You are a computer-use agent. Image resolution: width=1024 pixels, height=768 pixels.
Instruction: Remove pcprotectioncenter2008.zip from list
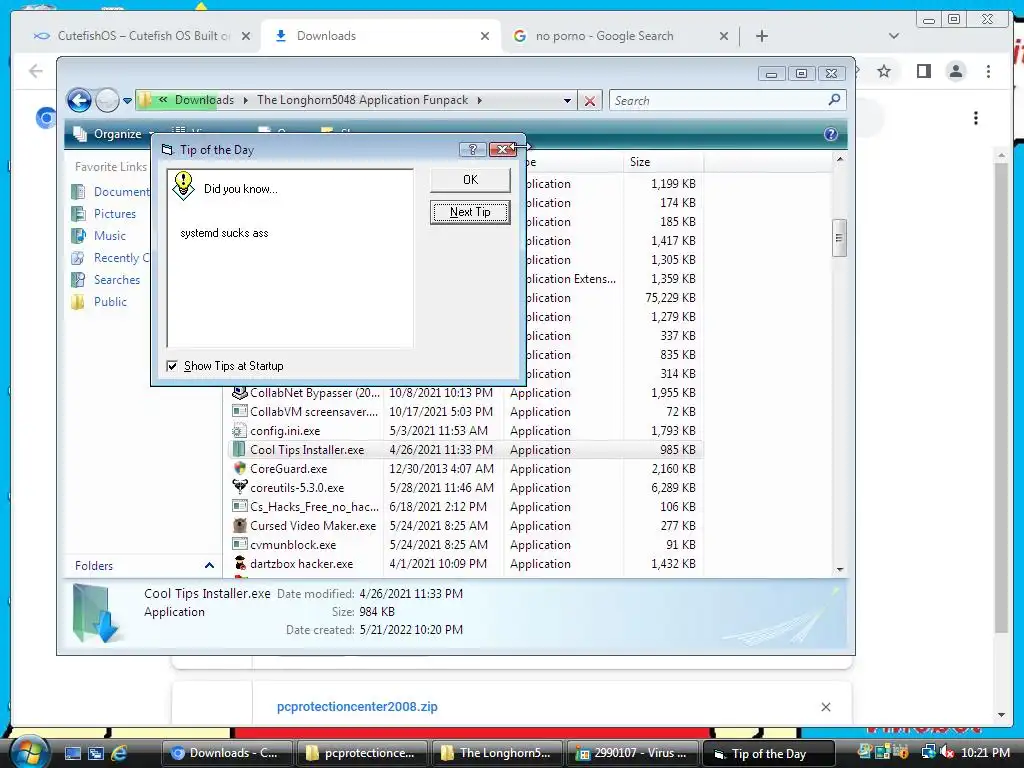(x=825, y=707)
